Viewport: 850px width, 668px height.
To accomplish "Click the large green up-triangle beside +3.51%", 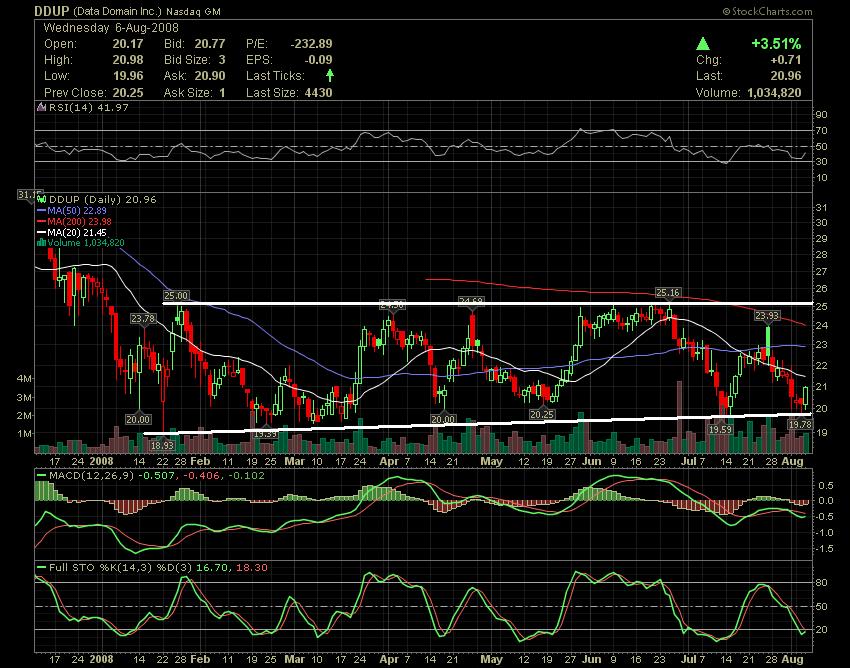I will [x=703, y=43].
